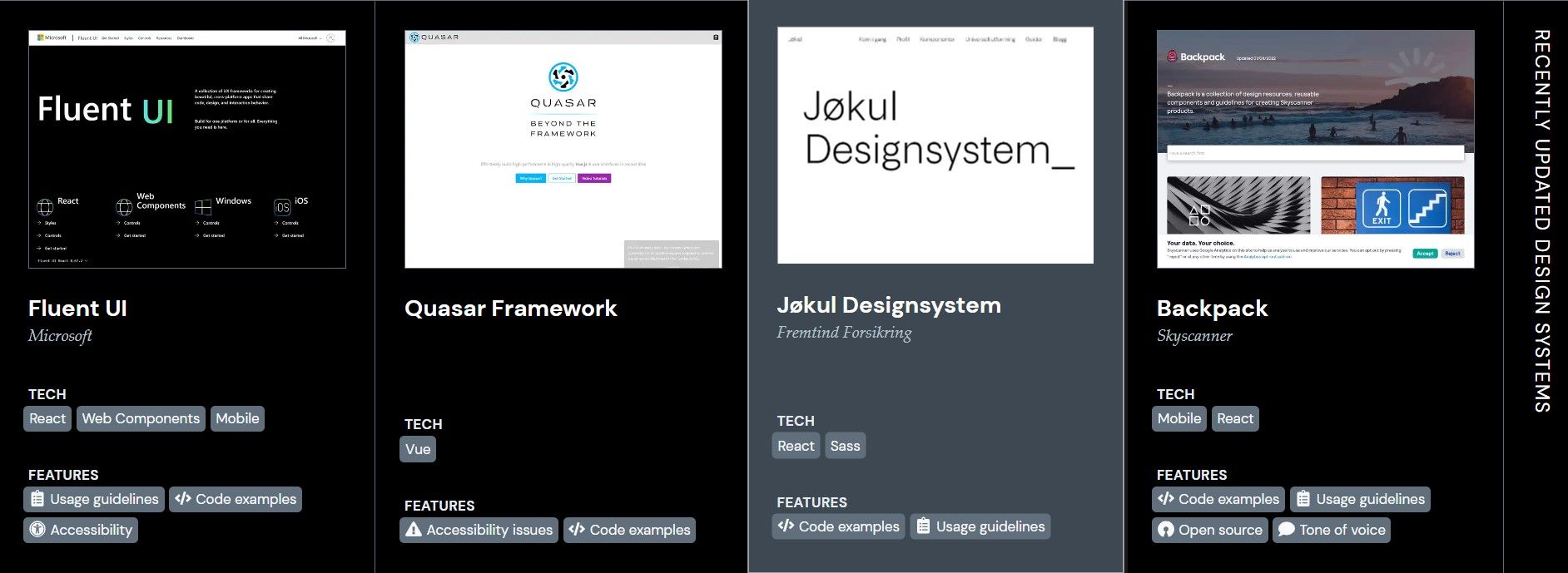
Task: Open the Quasar Framework screenshot thumbnail
Action: click(x=563, y=150)
